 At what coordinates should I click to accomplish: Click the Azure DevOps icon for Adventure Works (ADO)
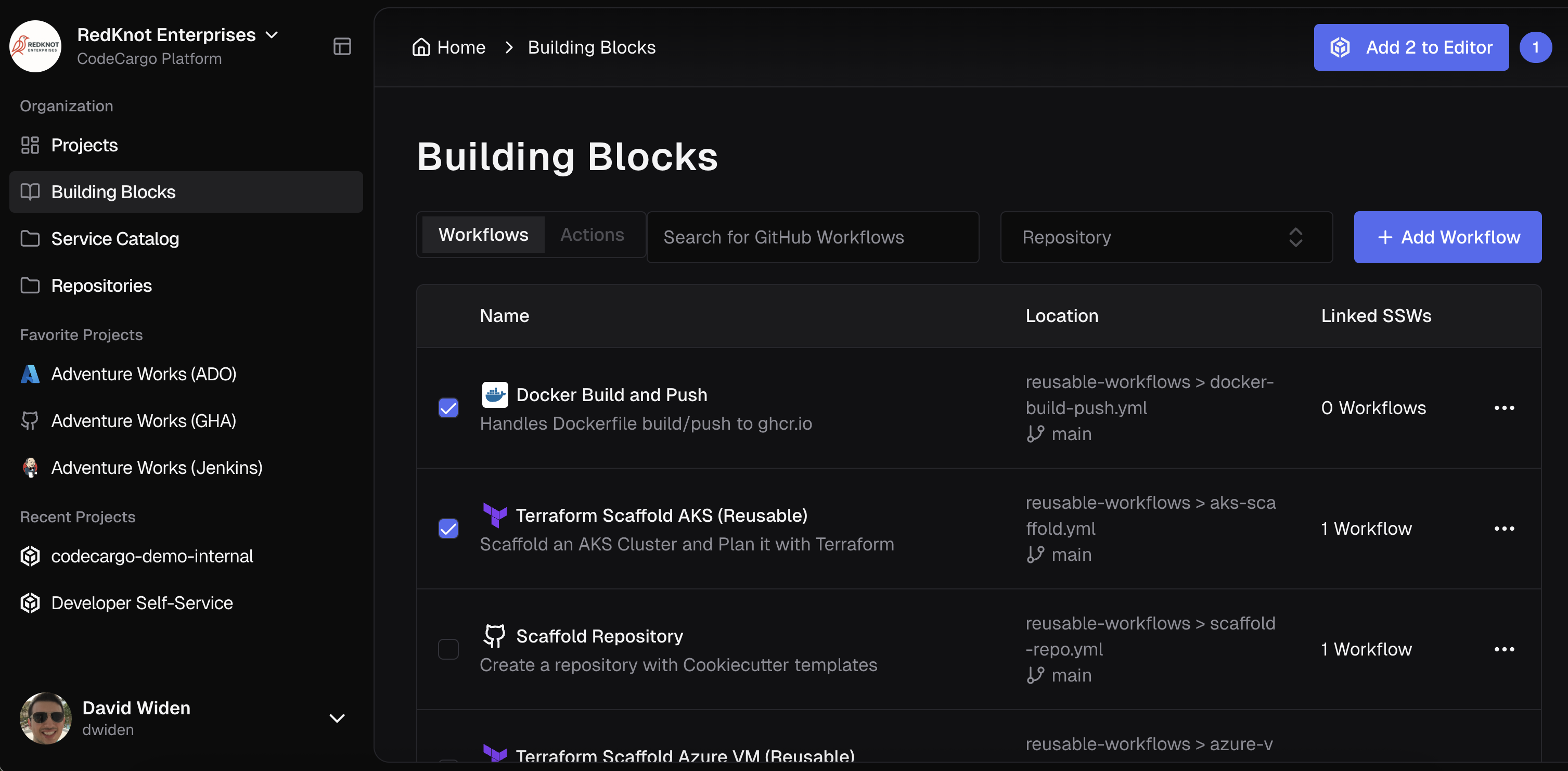click(29, 374)
